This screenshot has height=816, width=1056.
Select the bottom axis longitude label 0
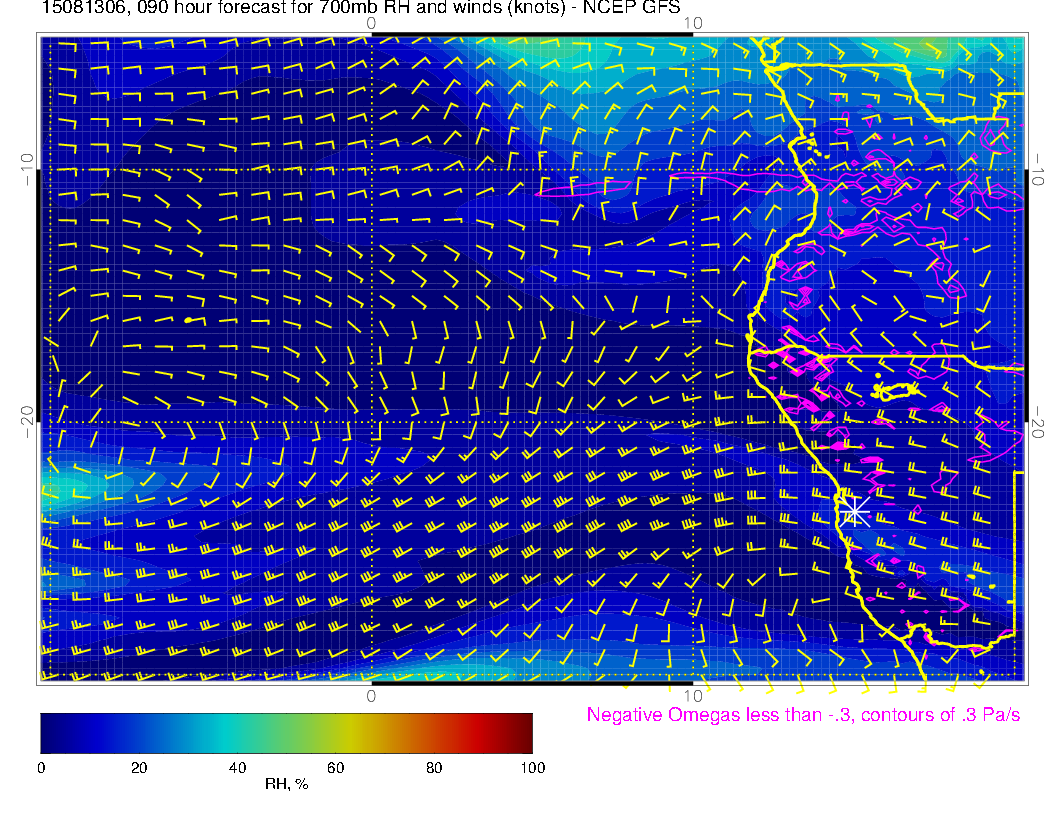coord(370,695)
